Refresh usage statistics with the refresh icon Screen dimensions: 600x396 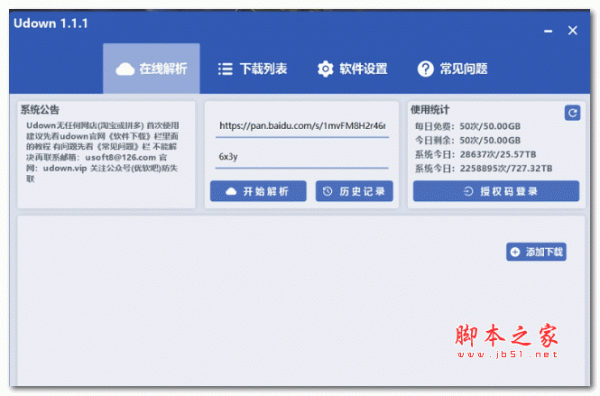pos(572,113)
